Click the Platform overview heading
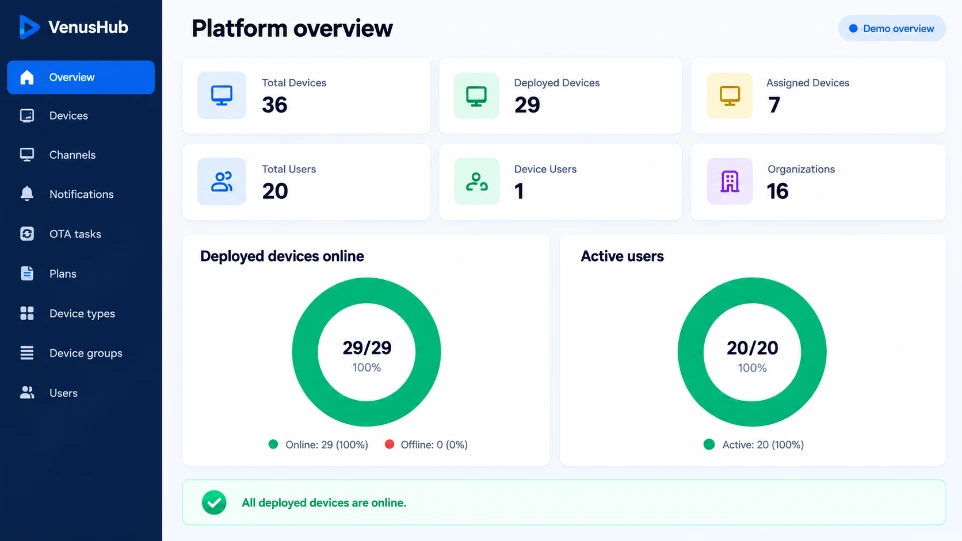 [292, 28]
